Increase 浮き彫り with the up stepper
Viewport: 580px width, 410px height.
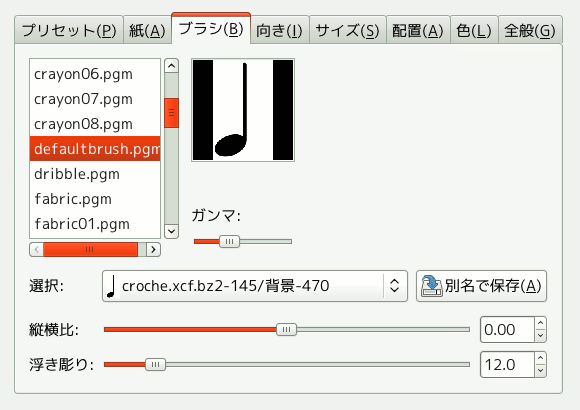point(540,359)
